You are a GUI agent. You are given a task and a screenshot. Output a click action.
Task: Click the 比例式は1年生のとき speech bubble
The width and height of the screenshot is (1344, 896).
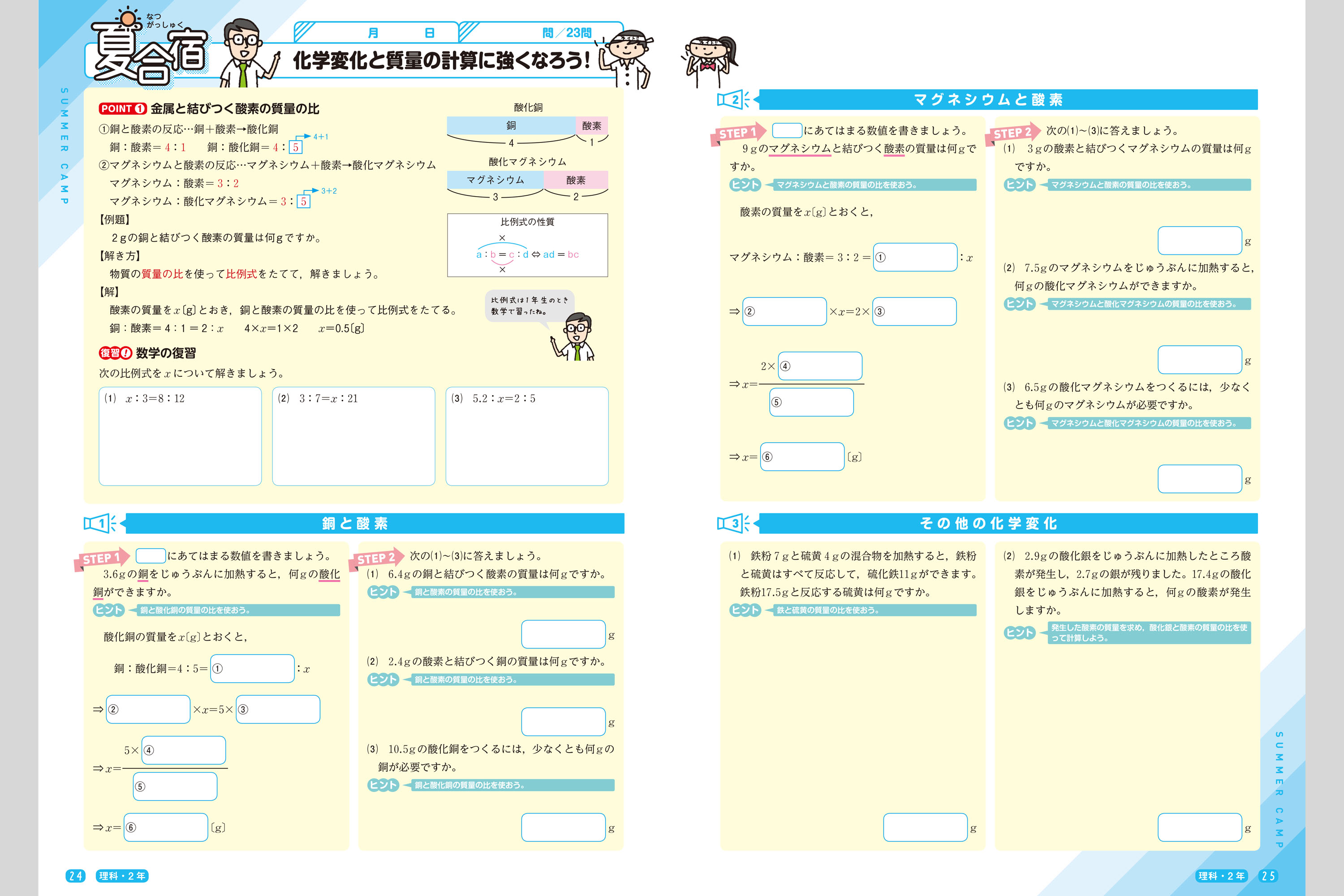click(529, 306)
